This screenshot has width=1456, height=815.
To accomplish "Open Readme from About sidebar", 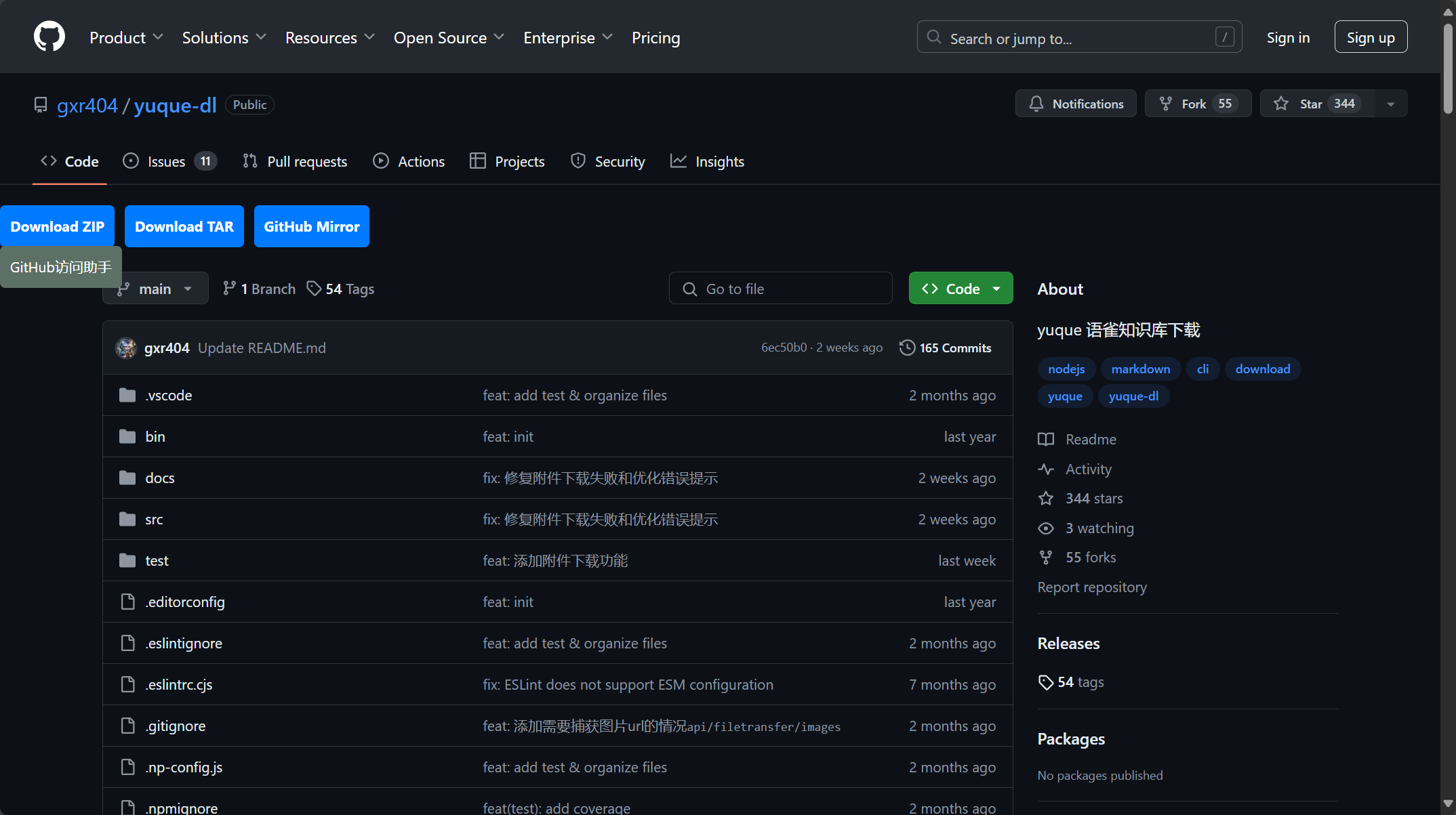I will (1090, 439).
